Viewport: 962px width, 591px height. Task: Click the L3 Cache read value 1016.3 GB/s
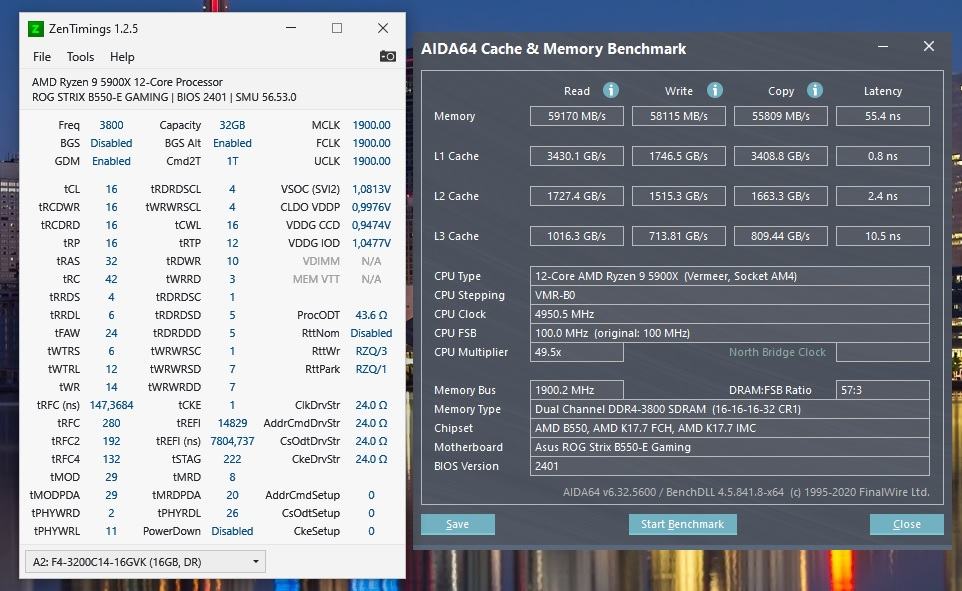point(577,236)
